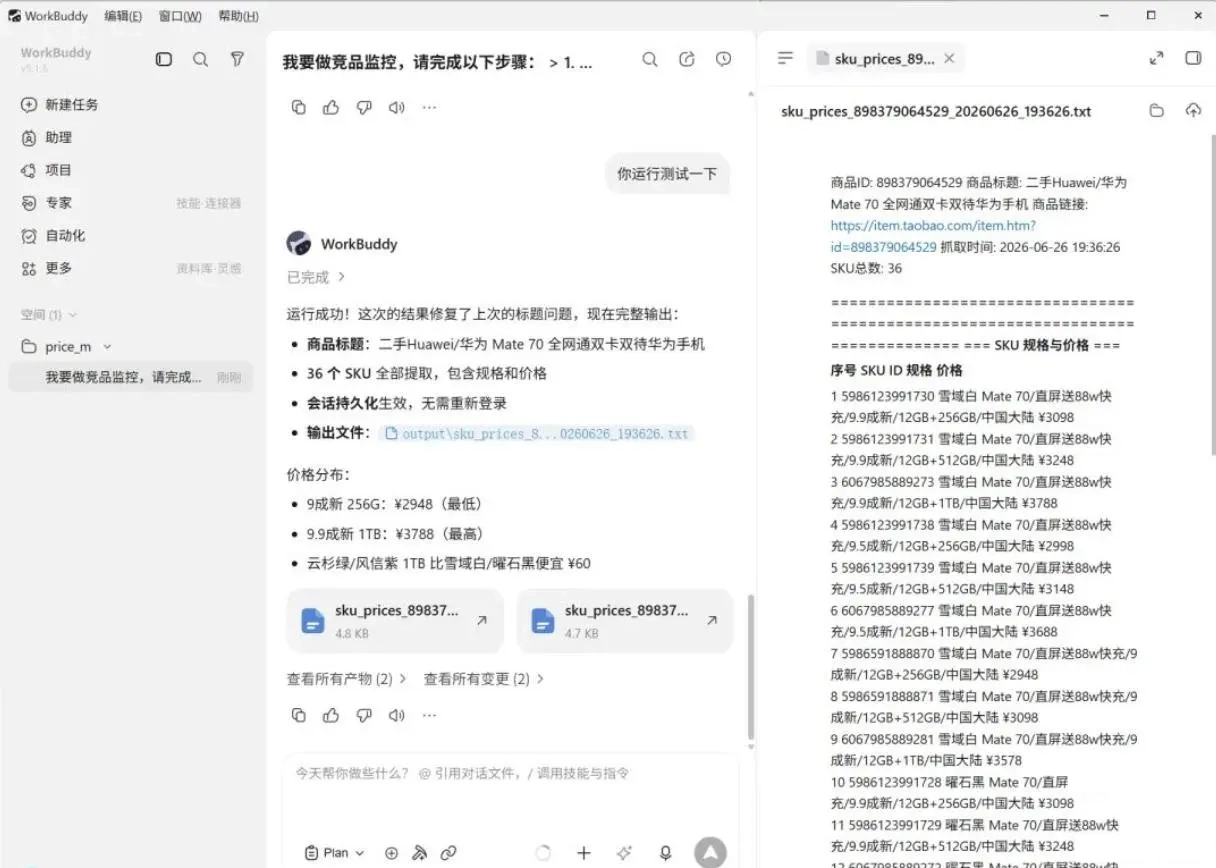Start voice input with microphone icon
This screenshot has width=1216, height=868.
(665, 853)
